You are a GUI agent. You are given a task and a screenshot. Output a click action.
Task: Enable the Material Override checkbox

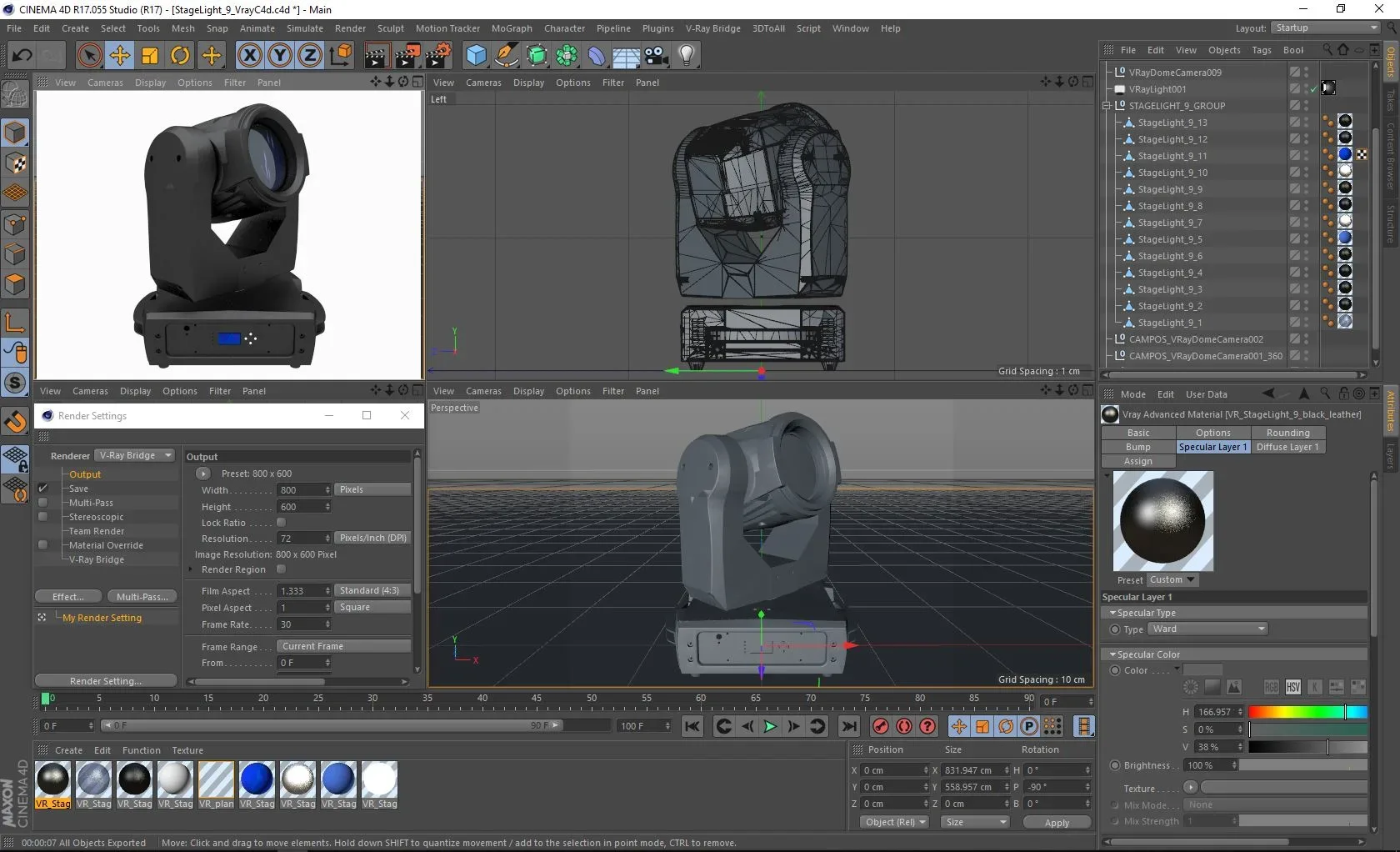(x=42, y=545)
